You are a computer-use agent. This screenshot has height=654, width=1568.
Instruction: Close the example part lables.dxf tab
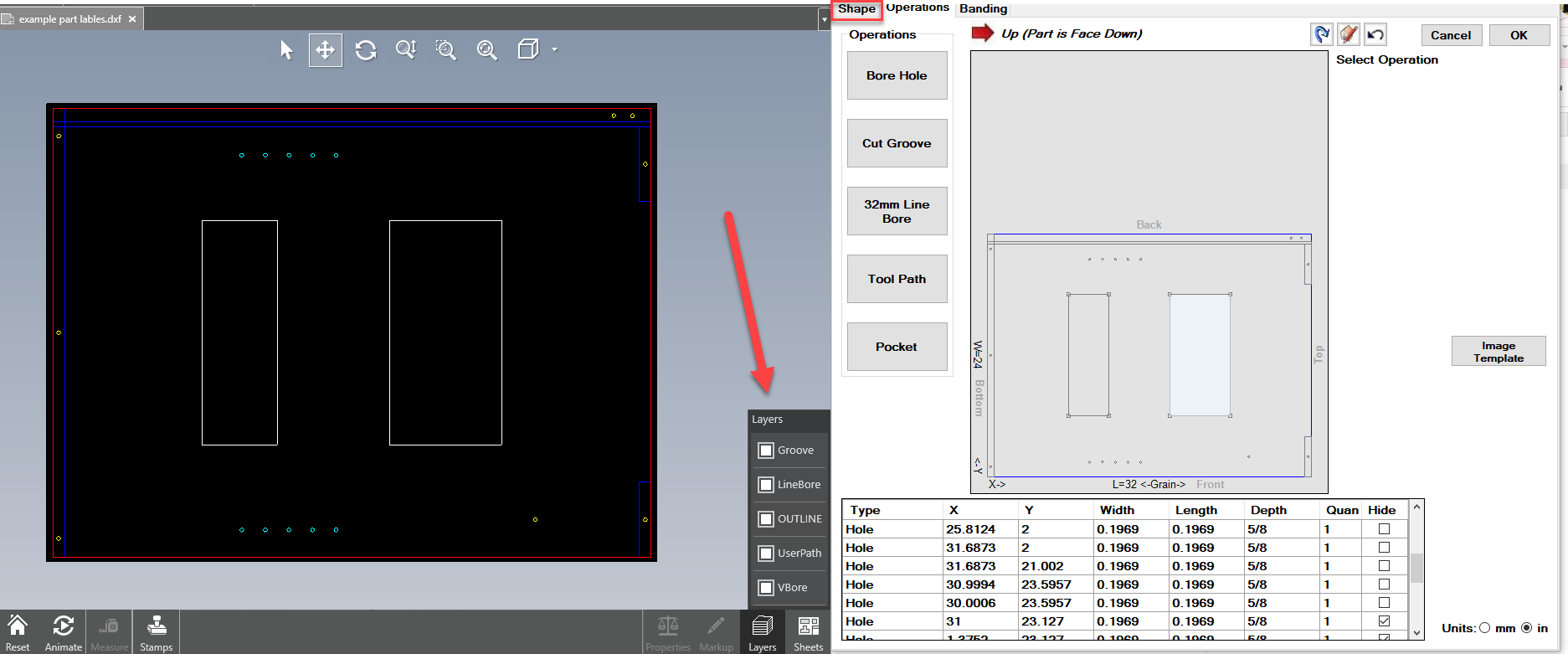coord(132,19)
